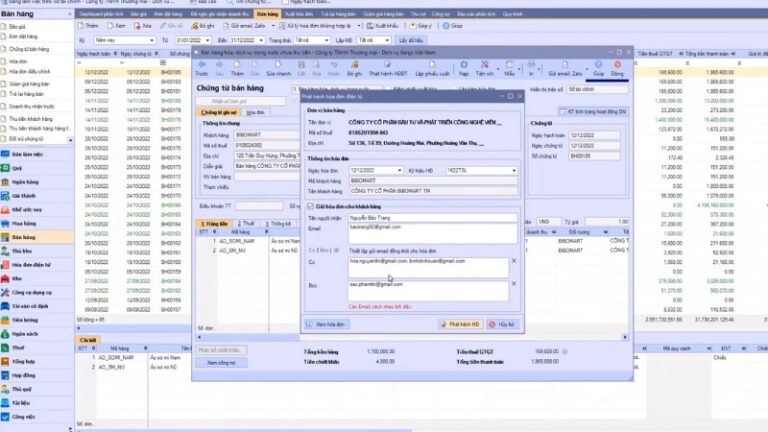Switch to the Hóa đơn tab in voucher form

[255, 113]
